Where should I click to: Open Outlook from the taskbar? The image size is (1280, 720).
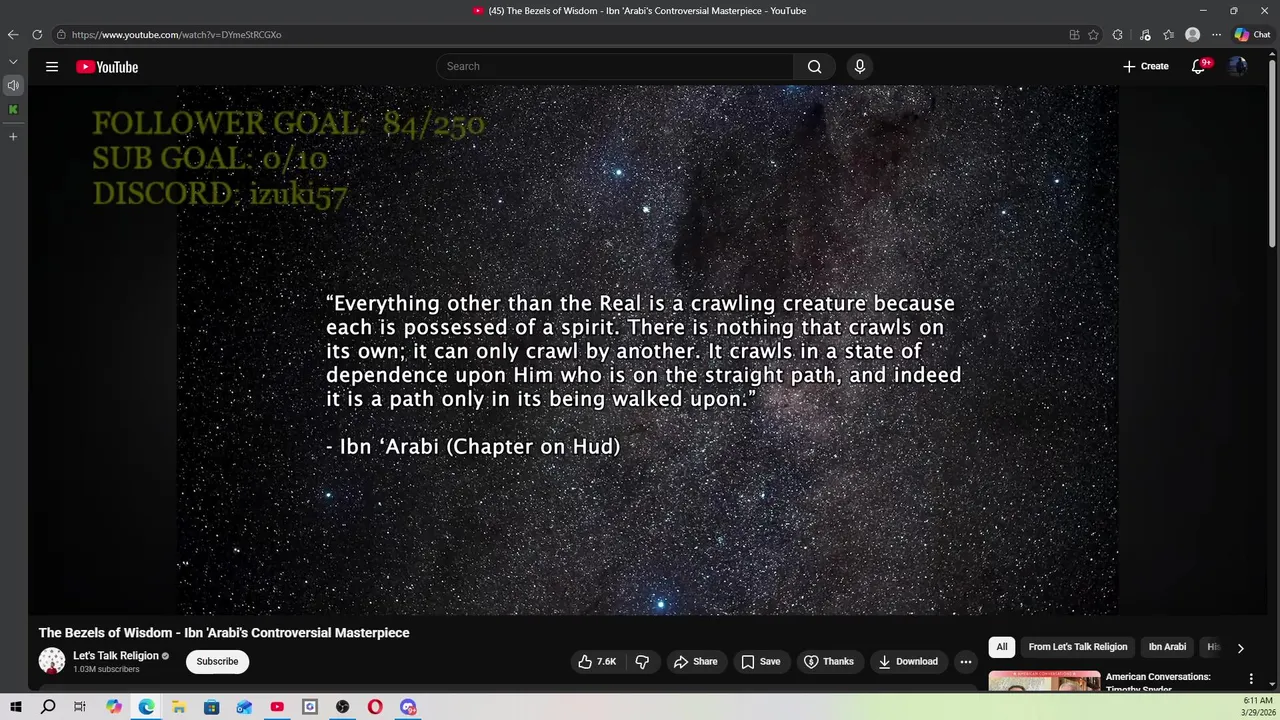[245, 707]
